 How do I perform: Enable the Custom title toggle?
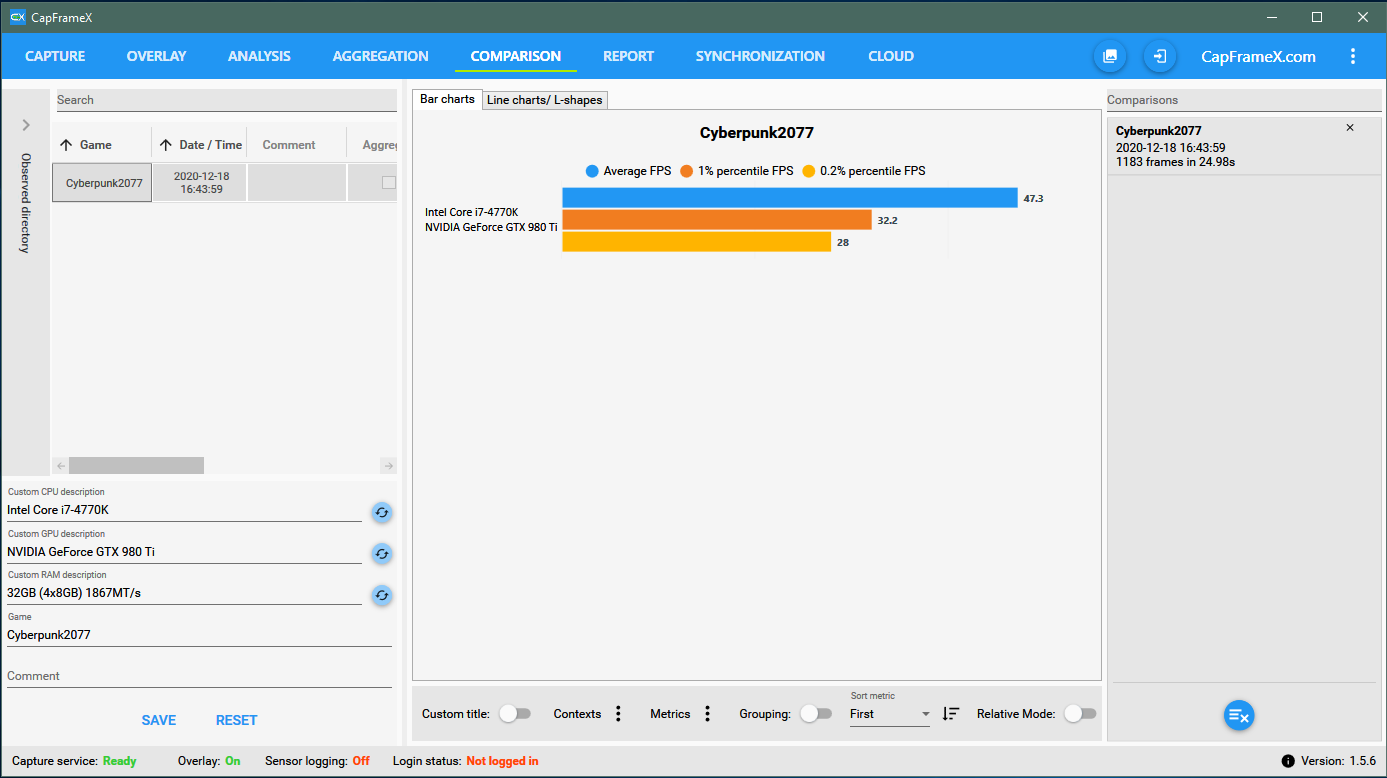coord(515,714)
